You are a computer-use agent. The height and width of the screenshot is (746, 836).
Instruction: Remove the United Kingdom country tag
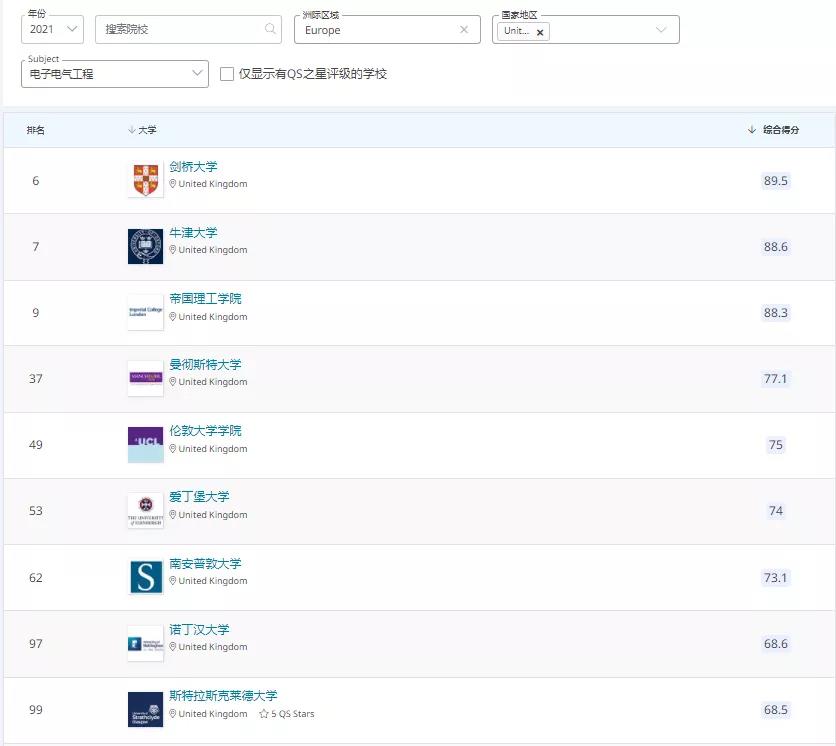(540, 32)
